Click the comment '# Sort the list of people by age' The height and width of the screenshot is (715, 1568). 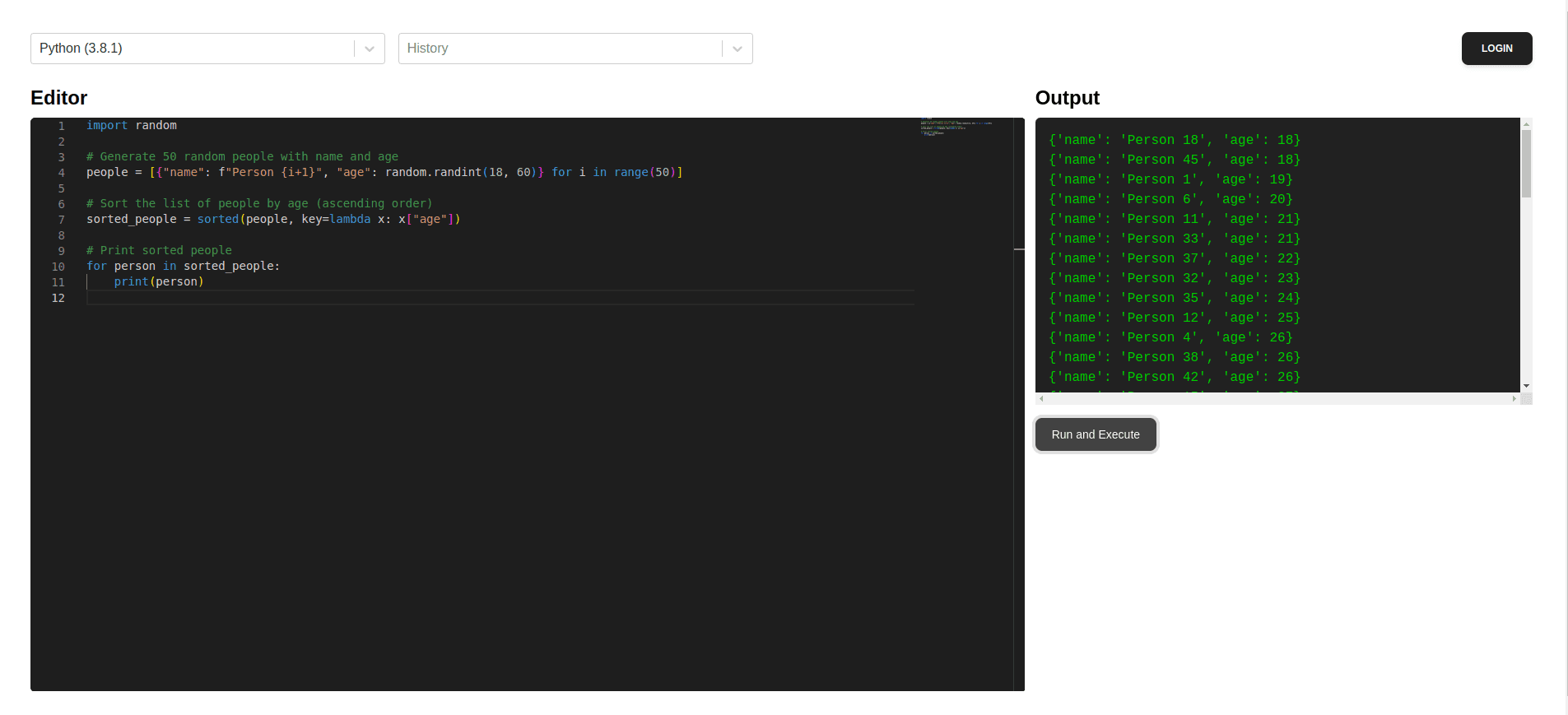[x=259, y=204]
